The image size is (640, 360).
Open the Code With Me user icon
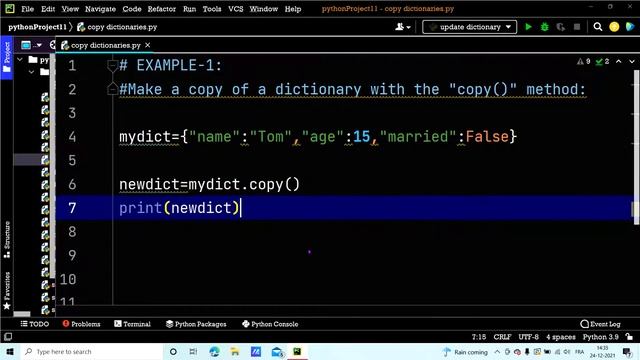(402, 27)
